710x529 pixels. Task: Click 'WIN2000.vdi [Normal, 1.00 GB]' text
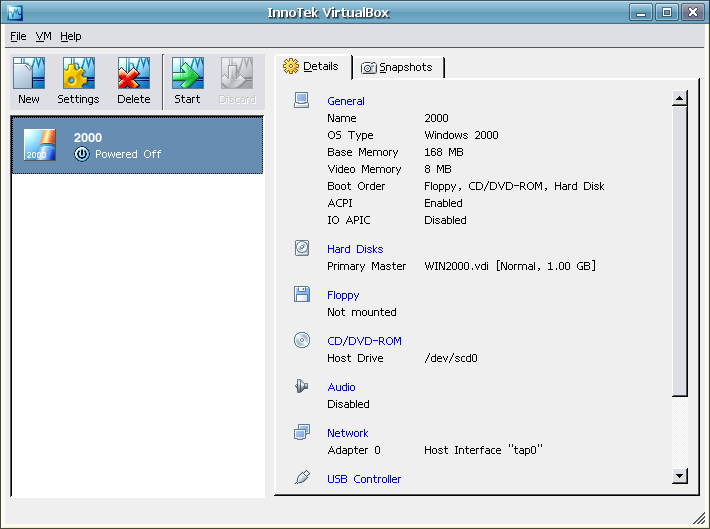point(510,266)
